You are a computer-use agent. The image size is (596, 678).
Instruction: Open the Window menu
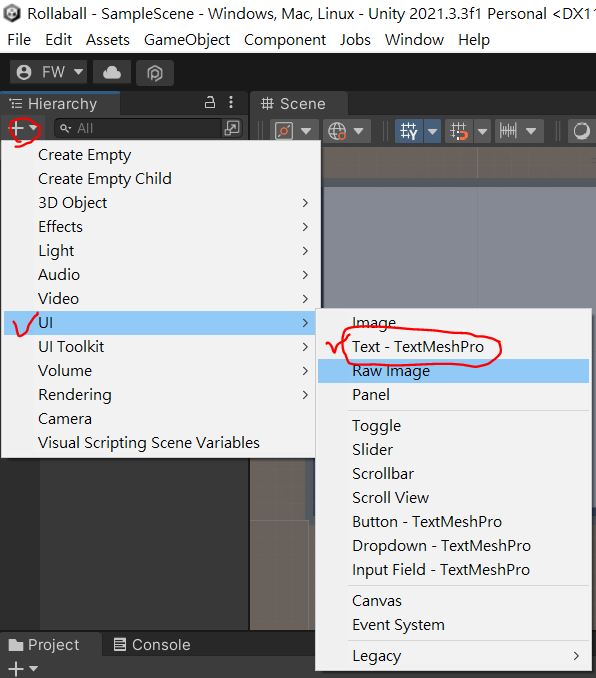pyautogui.click(x=414, y=40)
